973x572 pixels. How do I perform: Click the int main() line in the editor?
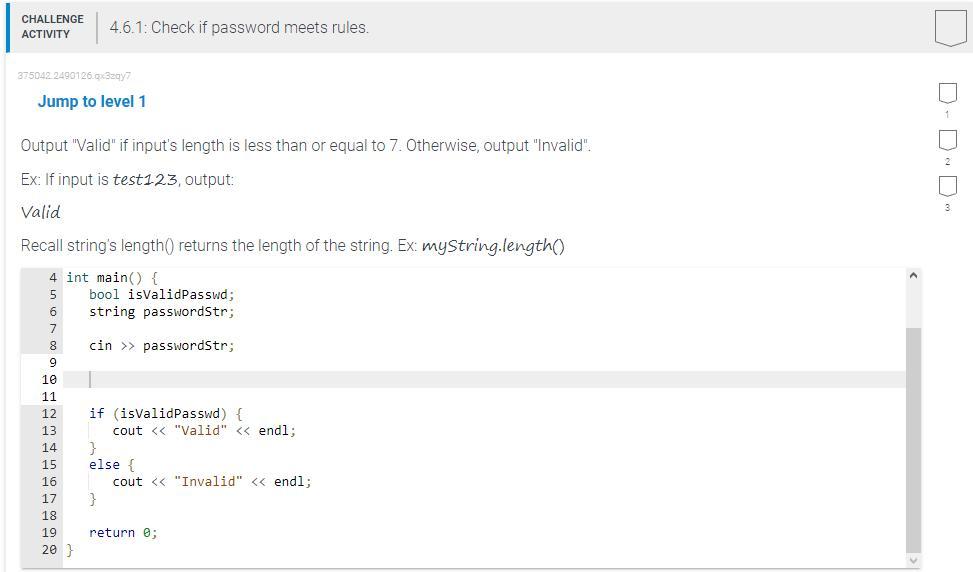[x=112, y=277]
